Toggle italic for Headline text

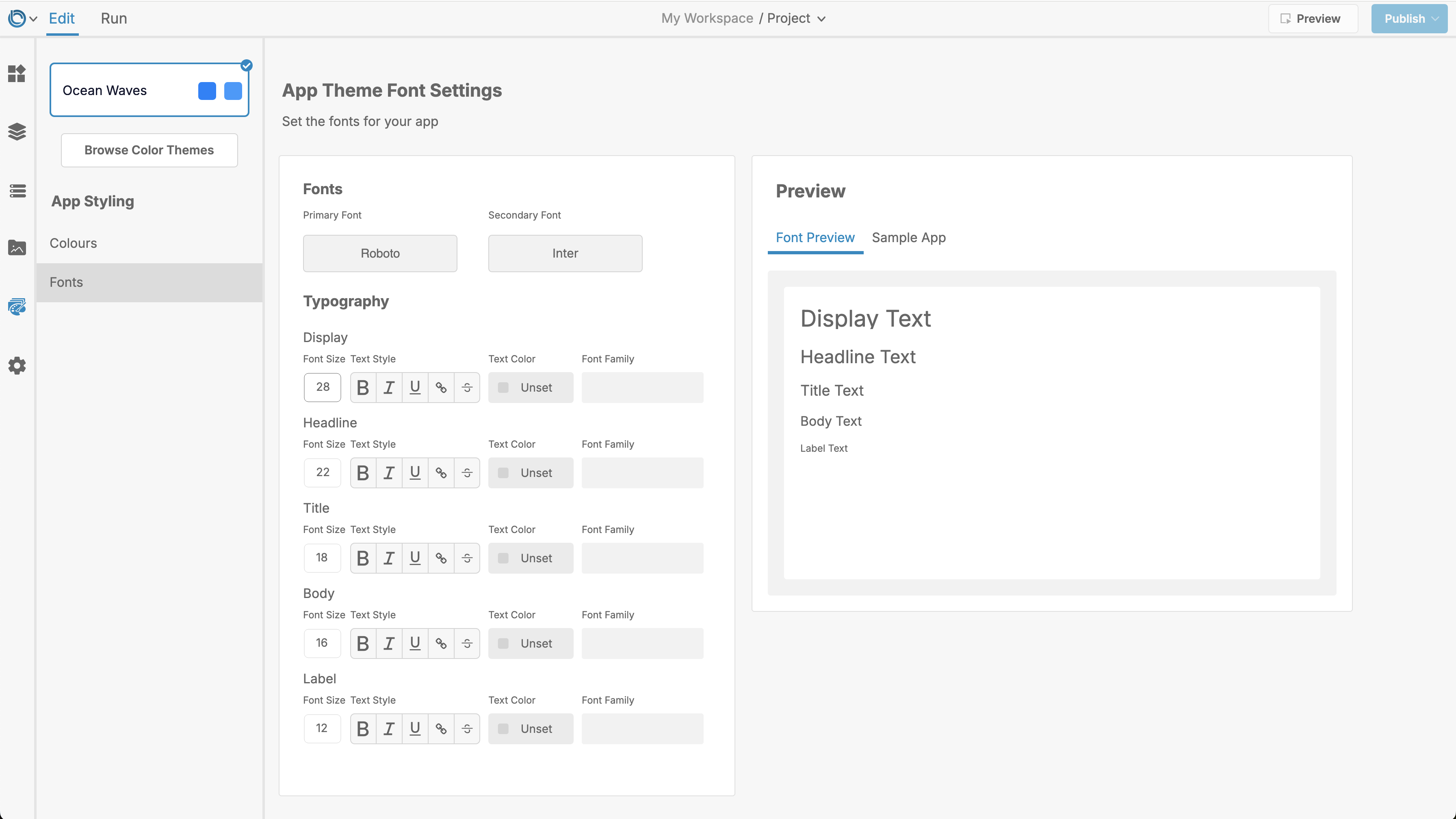[x=389, y=473]
